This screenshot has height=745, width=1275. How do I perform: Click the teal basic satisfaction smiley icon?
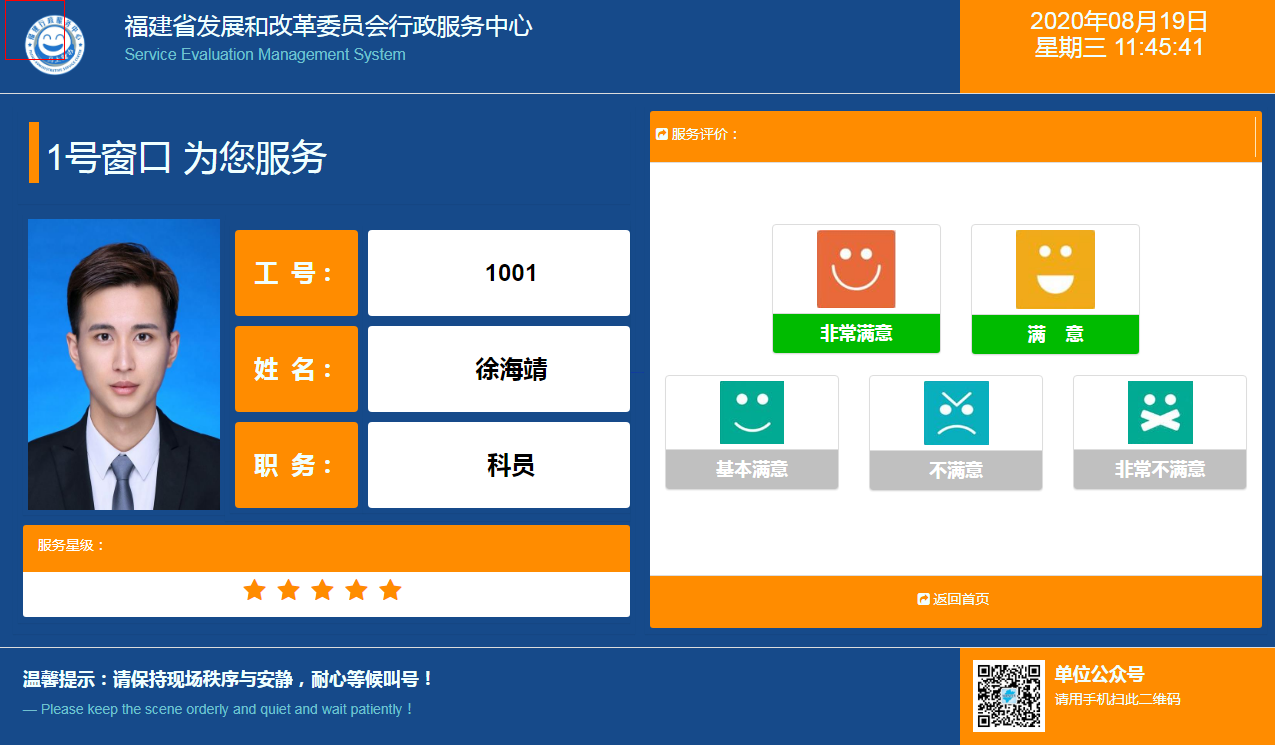751,412
